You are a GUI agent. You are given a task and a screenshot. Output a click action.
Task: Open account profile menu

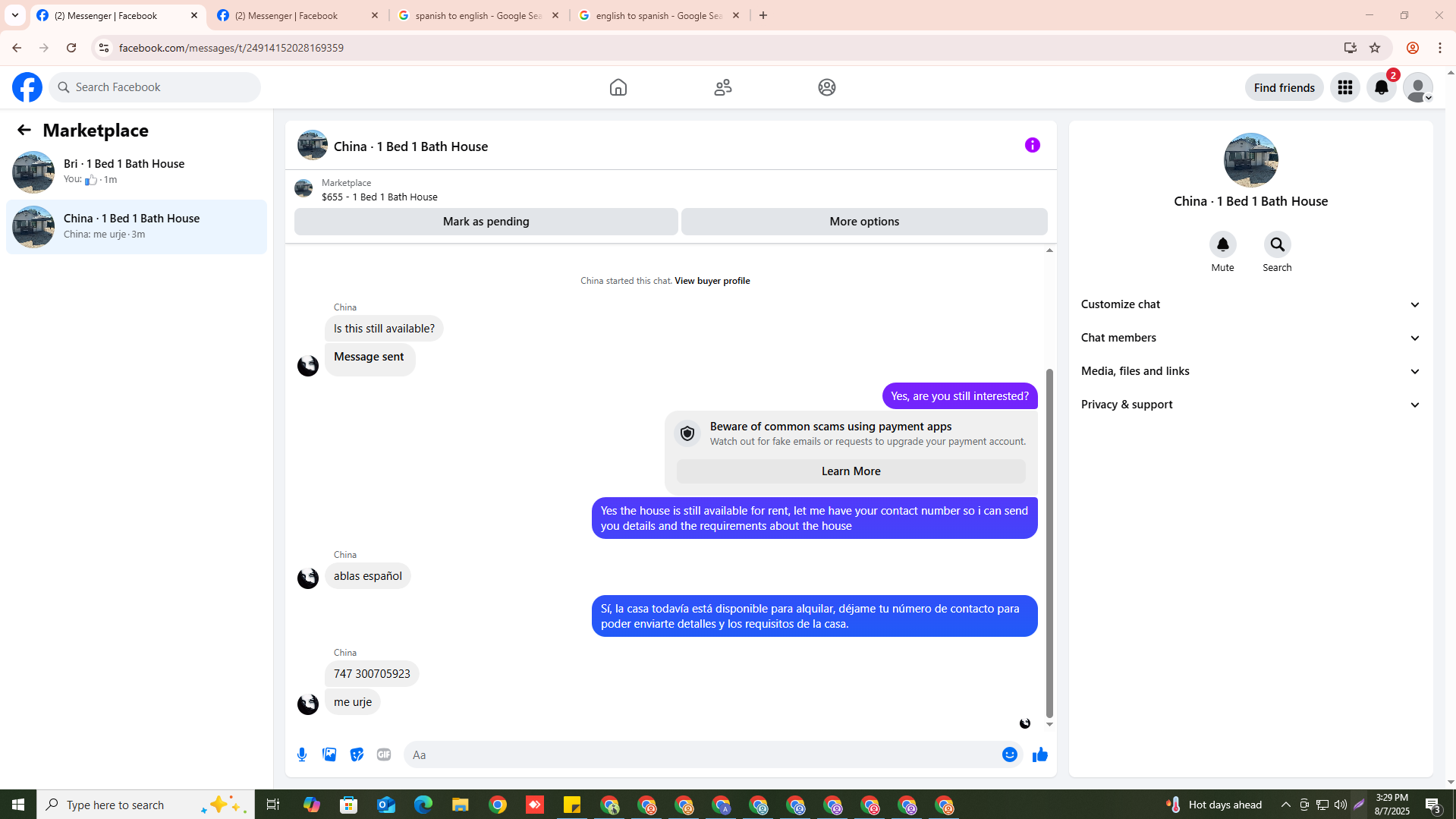pos(1418,87)
